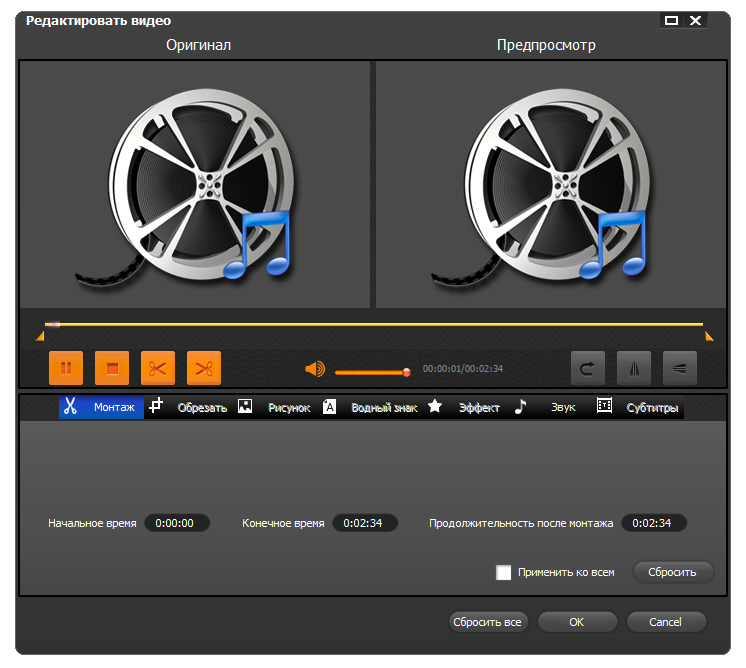Close the Редактировать видео window
The image size is (746, 668).
(696, 20)
